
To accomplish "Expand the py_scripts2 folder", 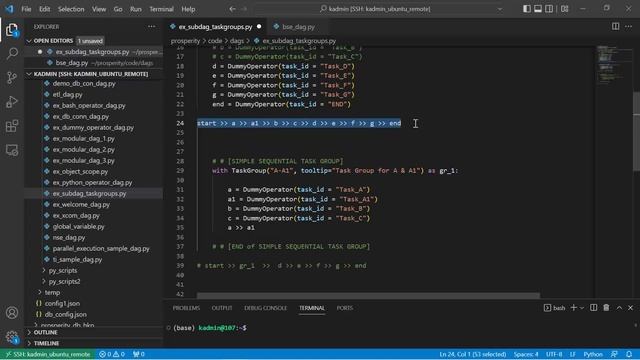I will coord(44,281).
